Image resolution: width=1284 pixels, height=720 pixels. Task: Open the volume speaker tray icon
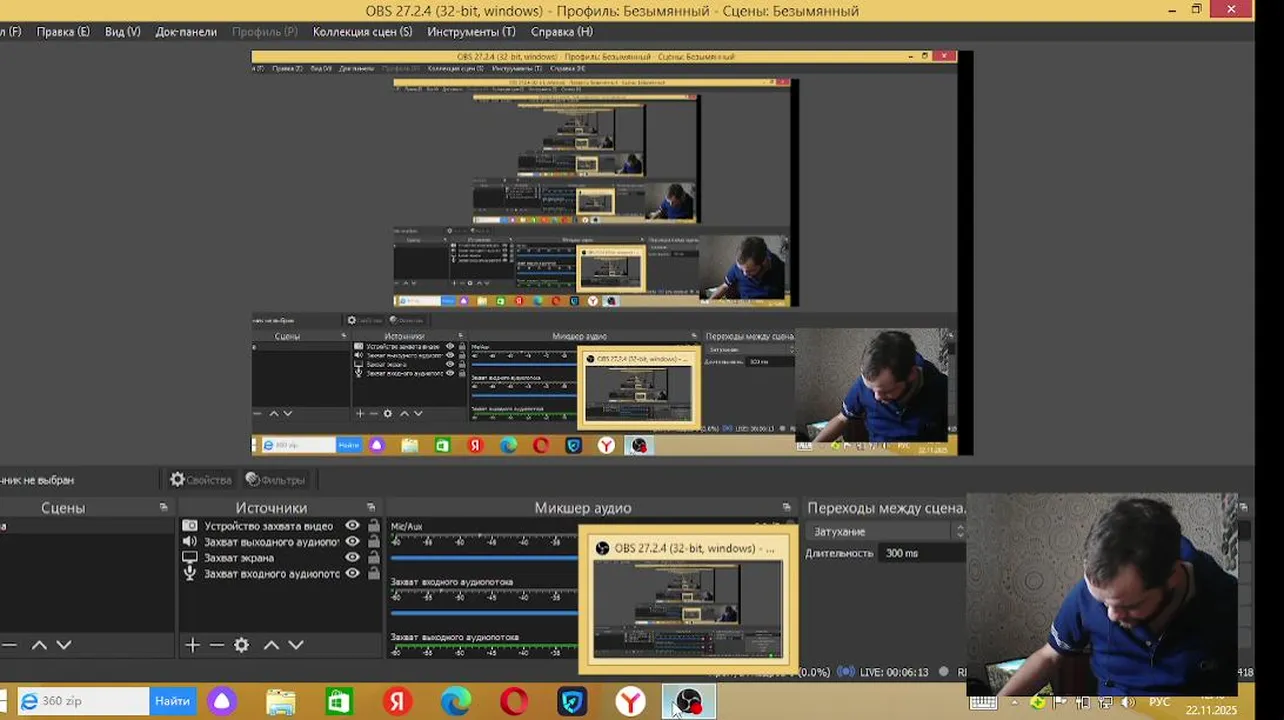[x=1127, y=703]
